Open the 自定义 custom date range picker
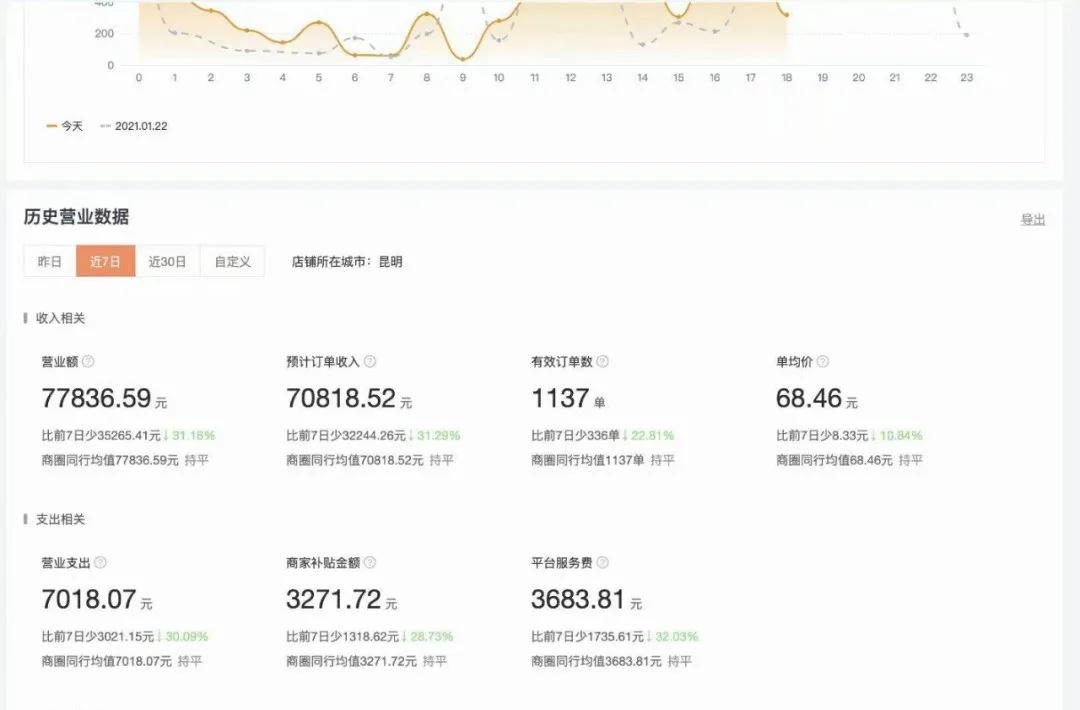This screenshot has height=710, width=1080. tap(231, 260)
